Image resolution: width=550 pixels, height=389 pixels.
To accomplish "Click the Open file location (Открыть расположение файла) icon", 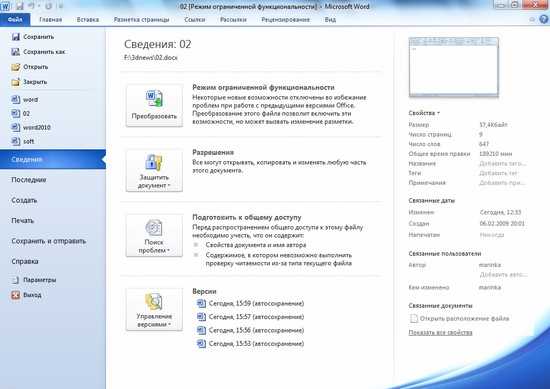I will pyautogui.click(x=414, y=318).
